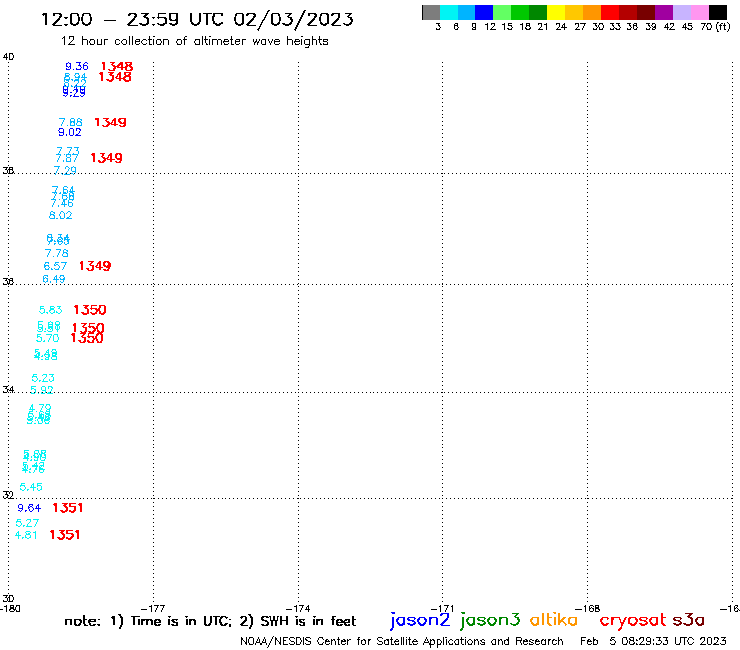Screen dimensions: 740x650
Task: Click the value 7.29 on the grid line
Action: pyautogui.click(x=65, y=170)
